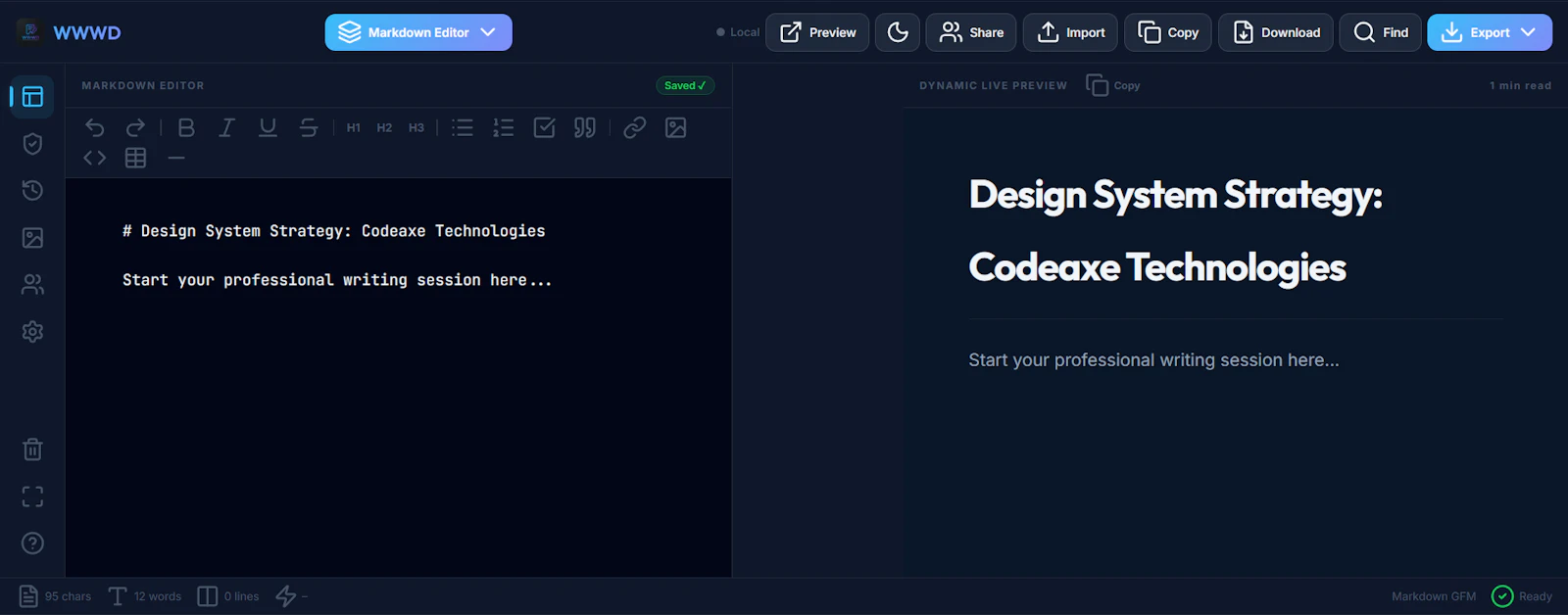Screen dimensions: 1568x615
Task: Click the '12 words' status bar entry
Action: [145, 596]
